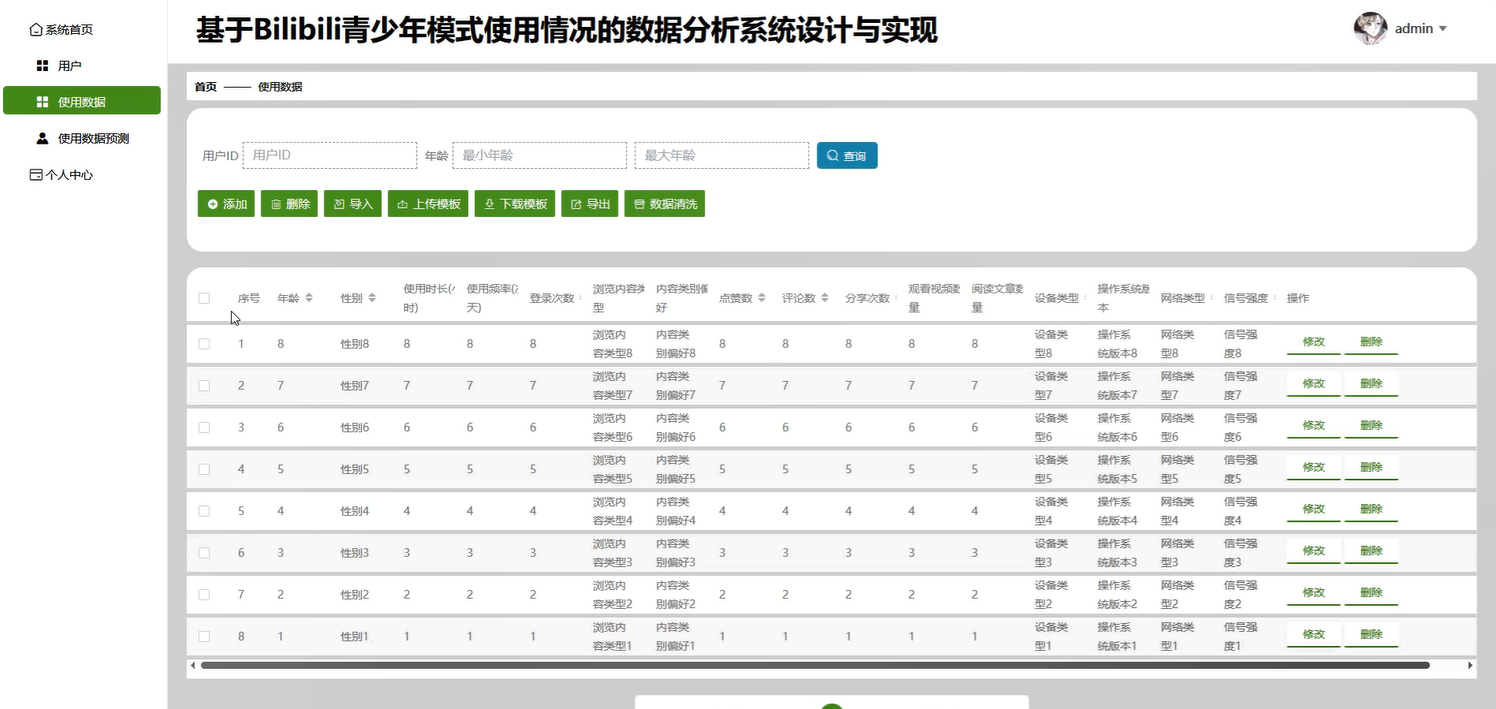Click the table's horizontal scrollbar thumb
Viewport: 1496px width, 709px height.
(815, 665)
